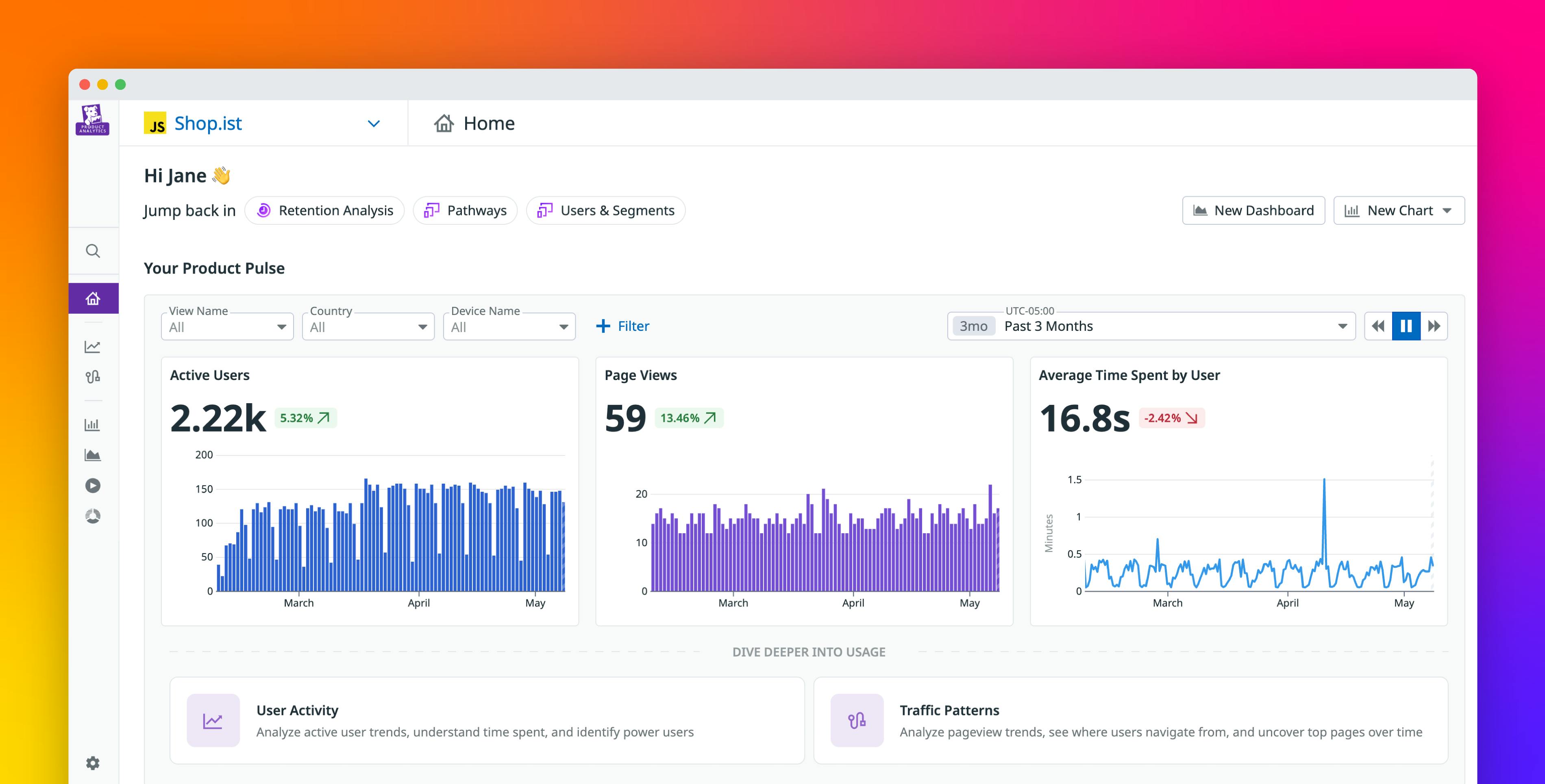Select the Home icon in the sidebar
Screen dimensions: 1545x784
click(x=93, y=297)
